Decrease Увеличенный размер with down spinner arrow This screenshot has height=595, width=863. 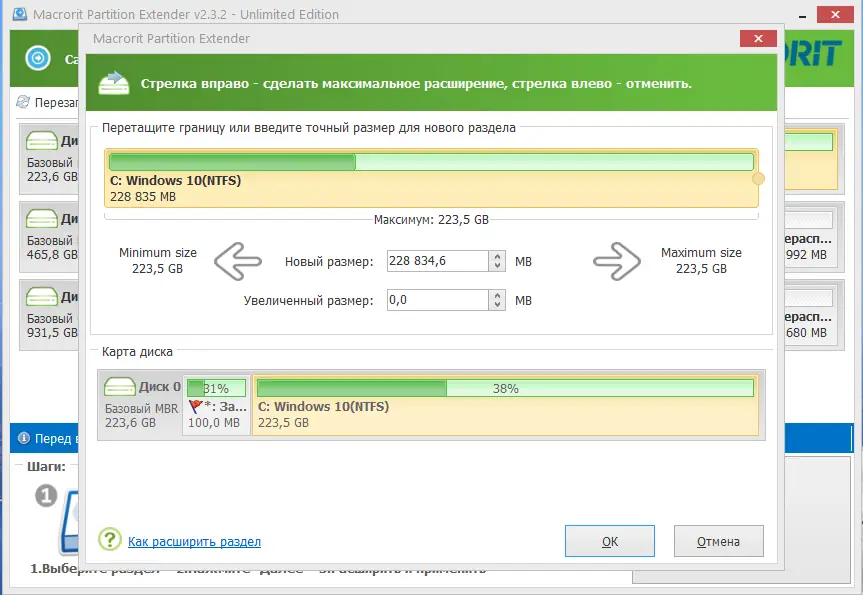coord(497,305)
